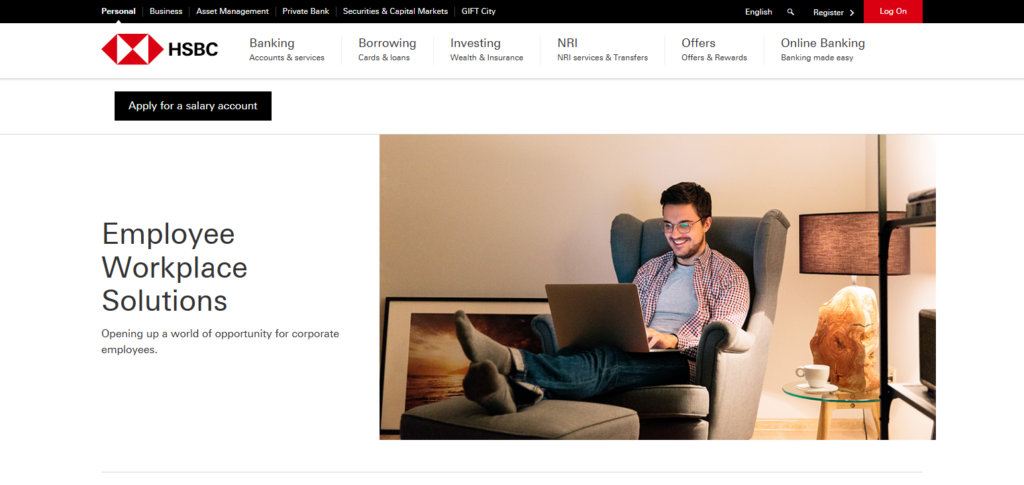
Task: Open the Offers & Rewards menu
Action: point(713,49)
